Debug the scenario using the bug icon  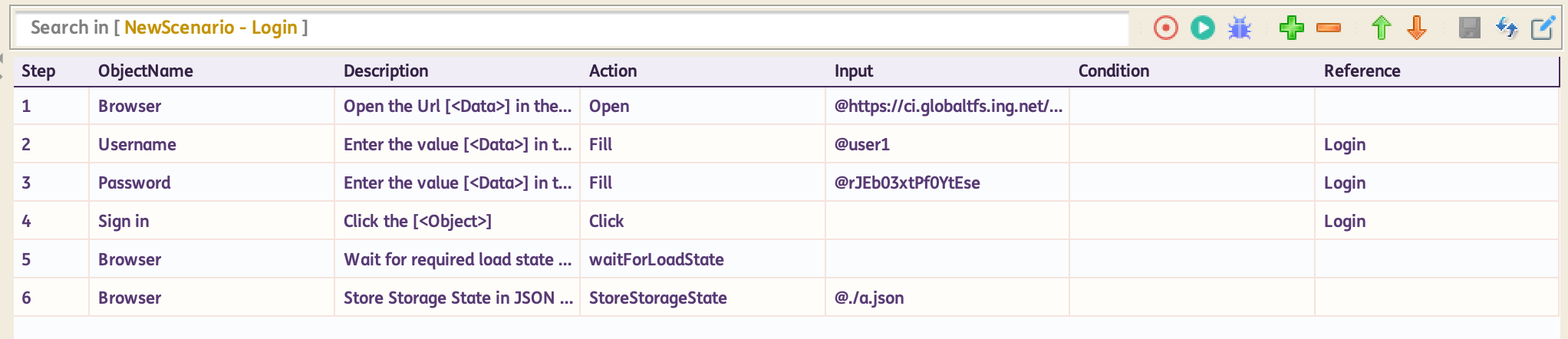pos(1239,29)
